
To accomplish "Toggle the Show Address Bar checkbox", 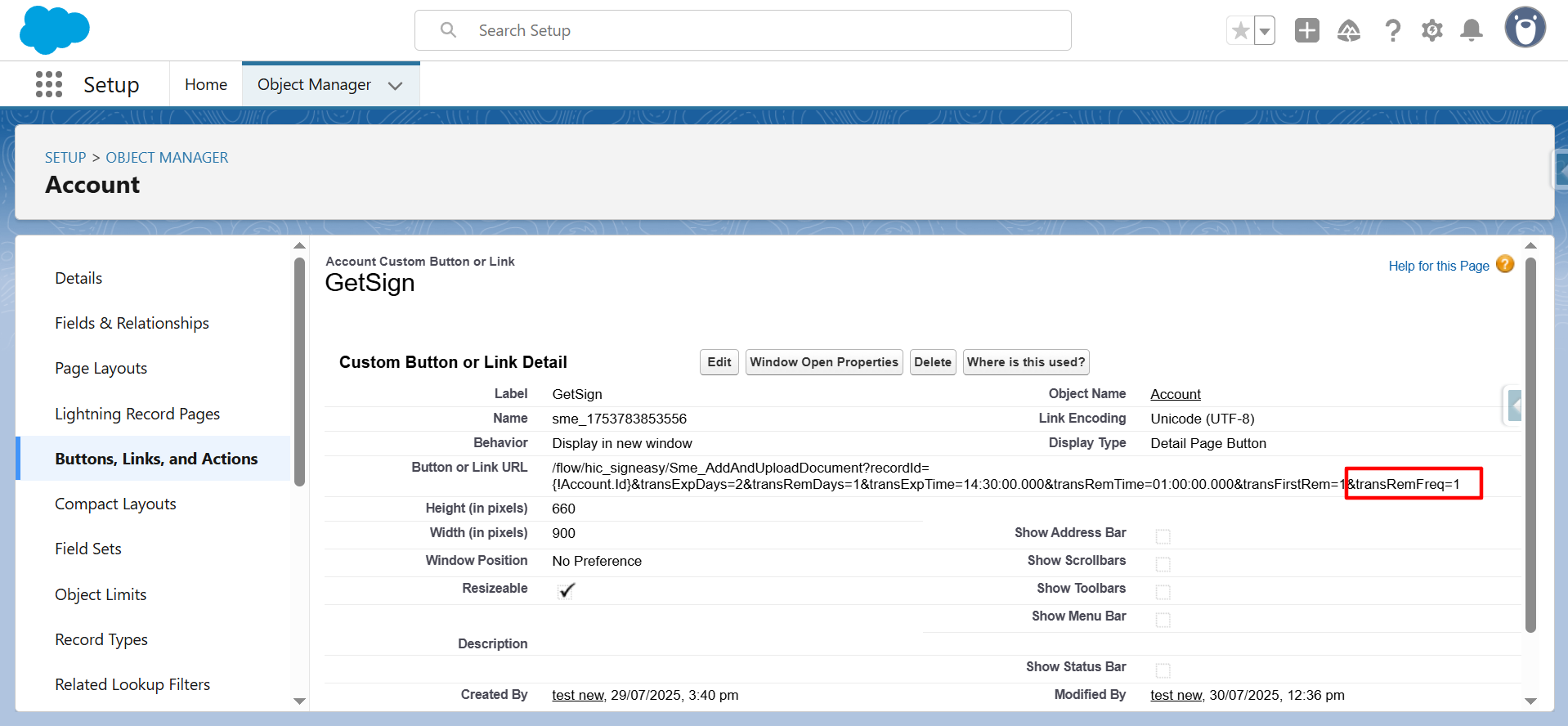I will [1163, 536].
